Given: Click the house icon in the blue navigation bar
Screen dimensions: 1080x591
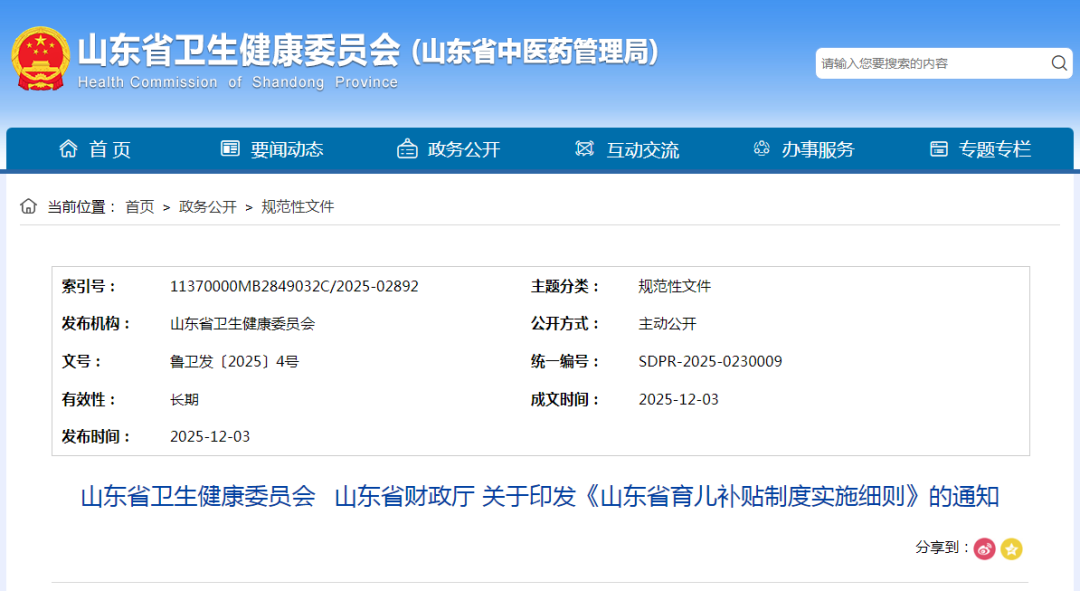Looking at the screenshot, I should 68,149.
